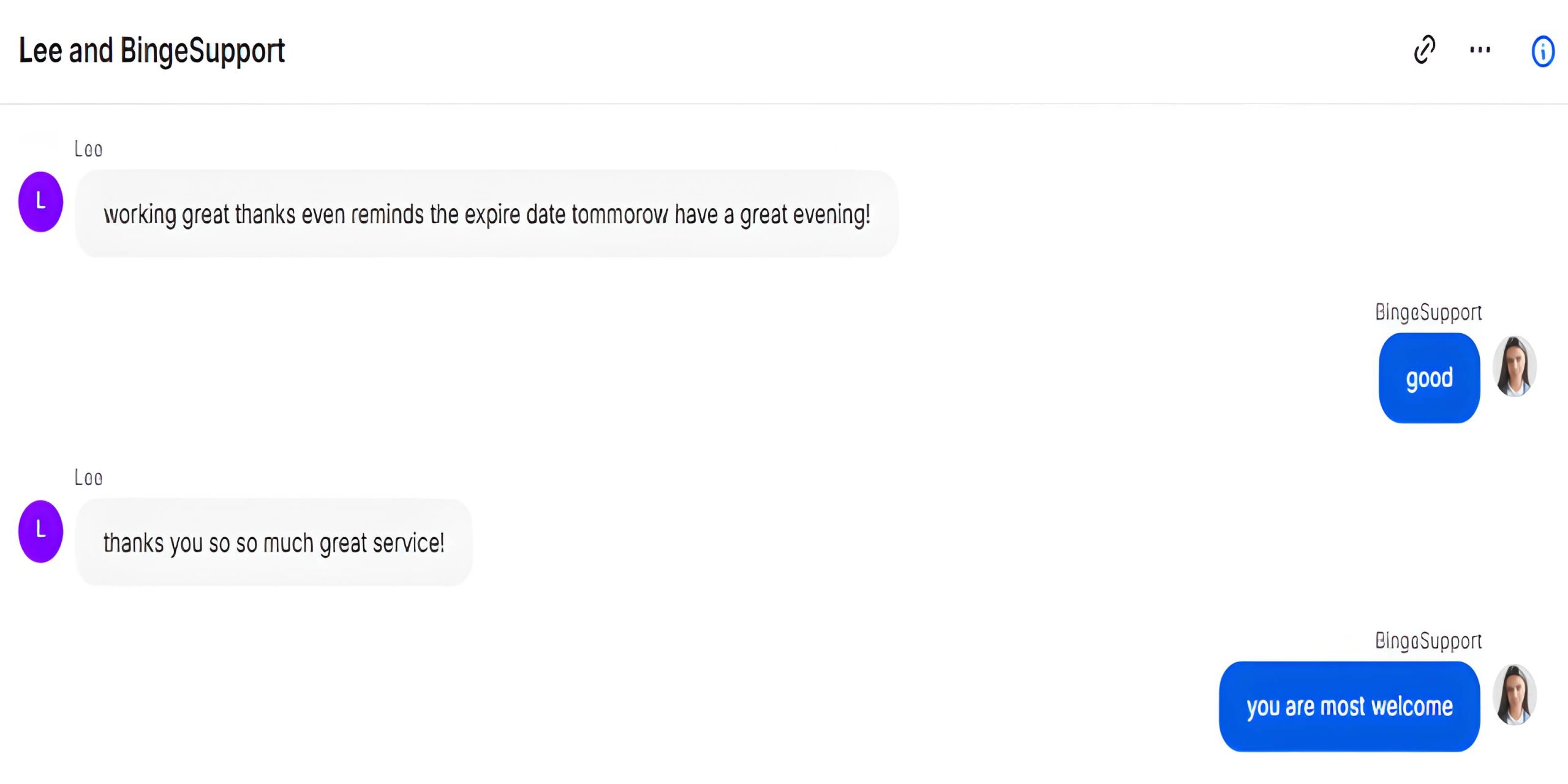1568x784 pixels.
Task: Click the word 'tommorow' in Lee's message
Action: click(620, 214)
